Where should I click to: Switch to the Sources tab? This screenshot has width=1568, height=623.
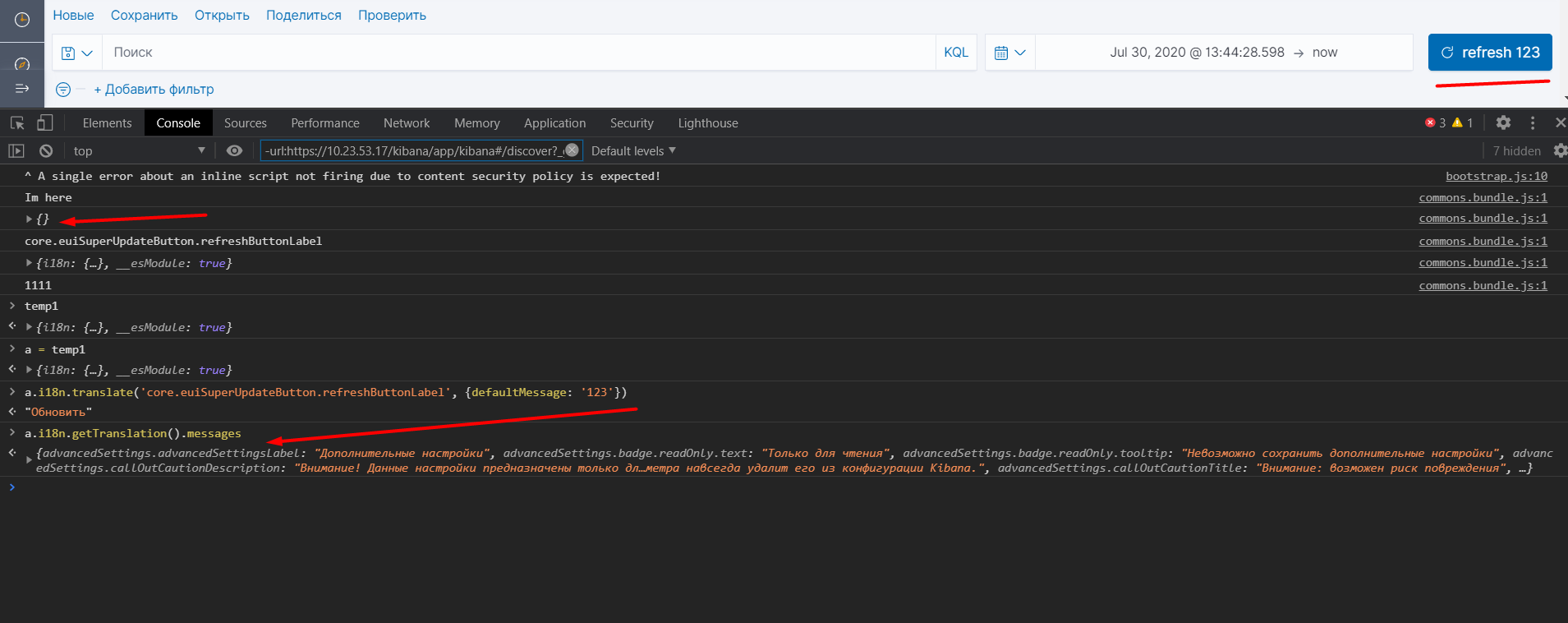tap(246, 123)
